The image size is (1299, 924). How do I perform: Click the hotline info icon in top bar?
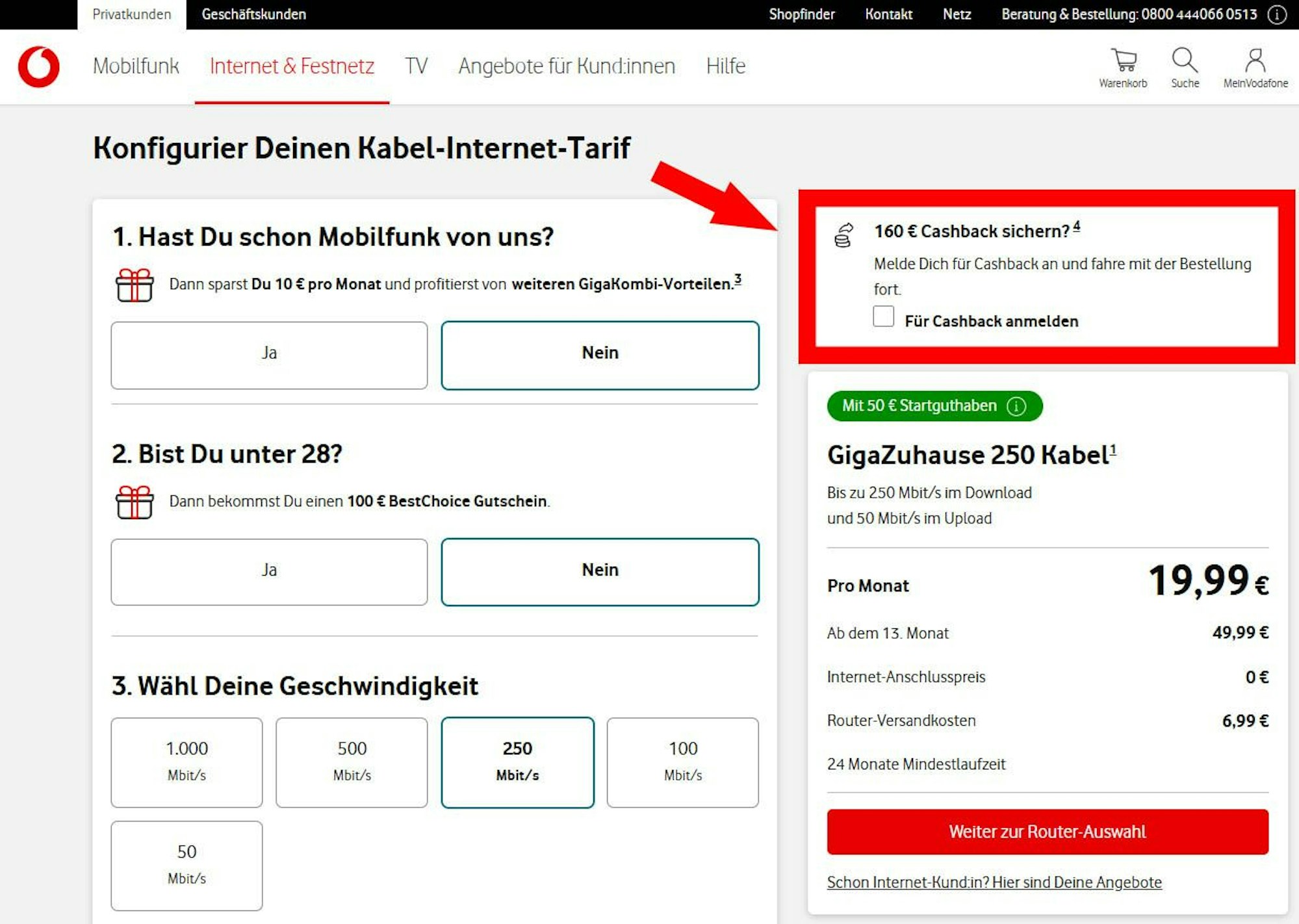1278,14
